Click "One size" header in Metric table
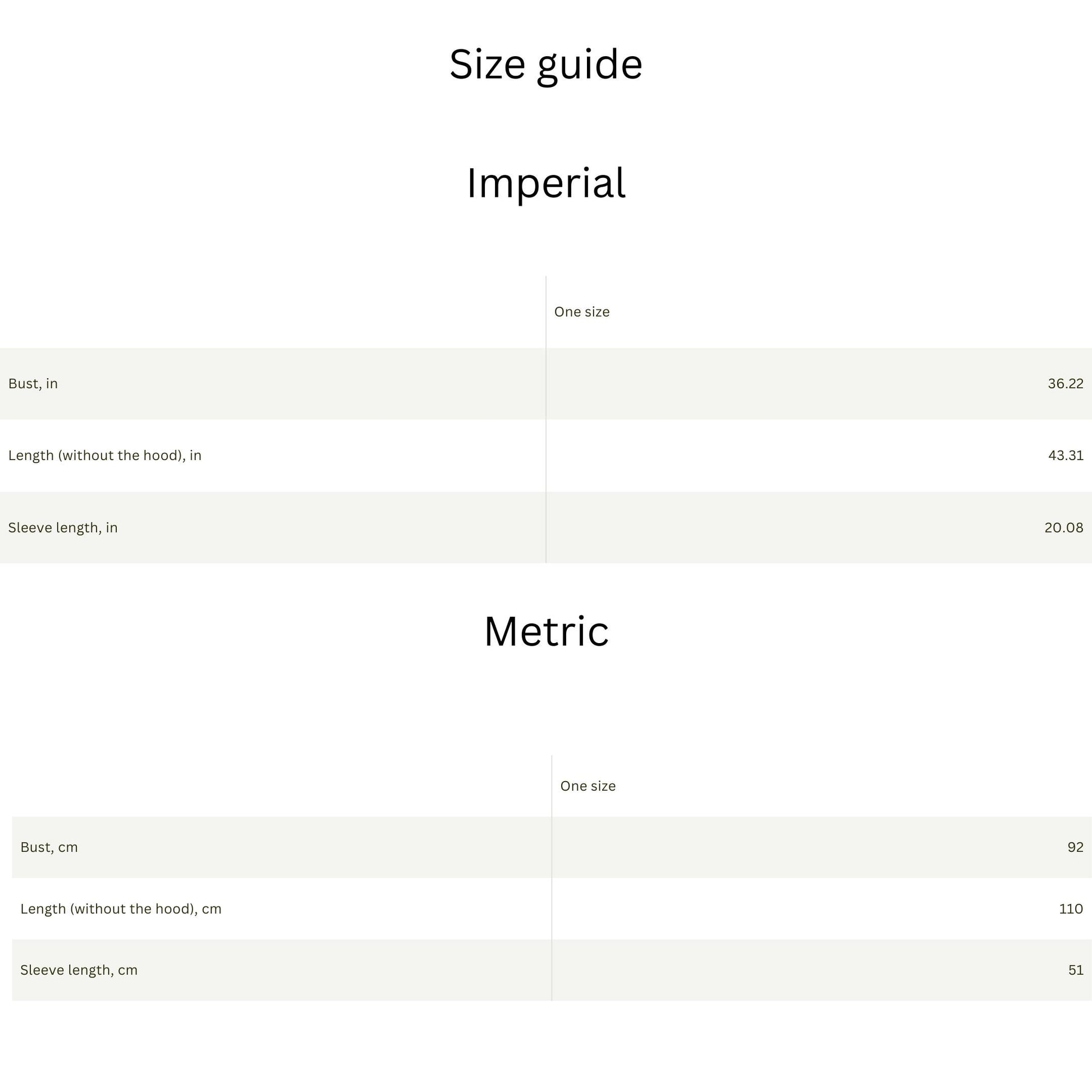The image size is (1092, 1092). click(x=588, y=786)
